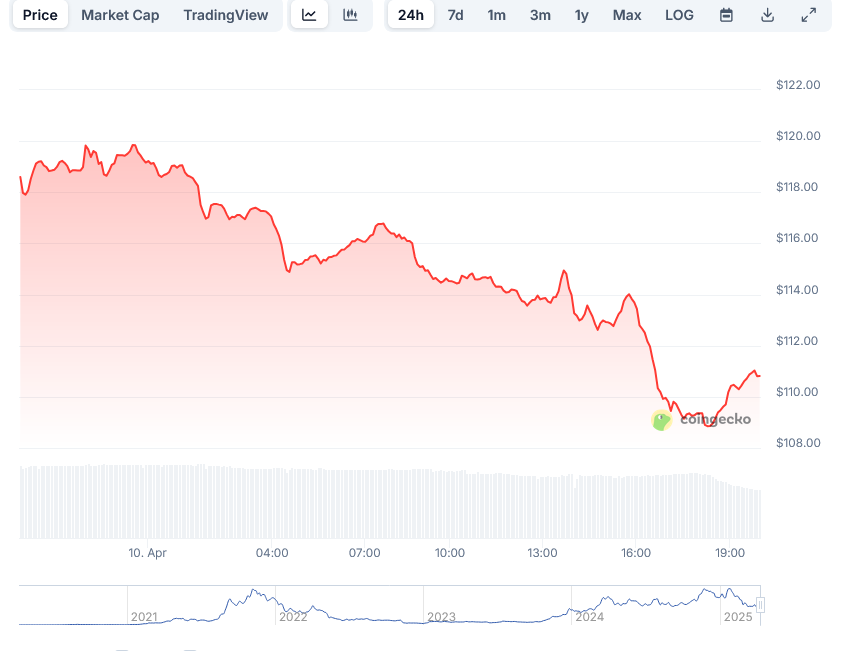Choose the 1y time range
The image size is (858, 651).
[x=582, y=15]
